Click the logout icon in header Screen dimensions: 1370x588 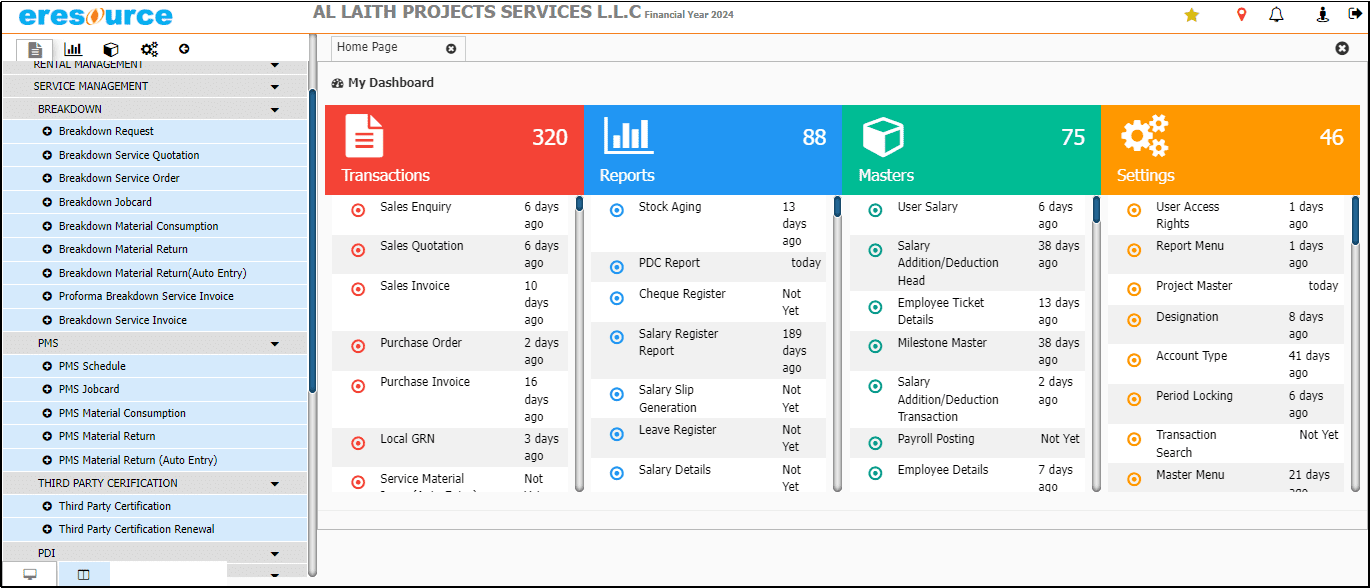coord(1354,15)
